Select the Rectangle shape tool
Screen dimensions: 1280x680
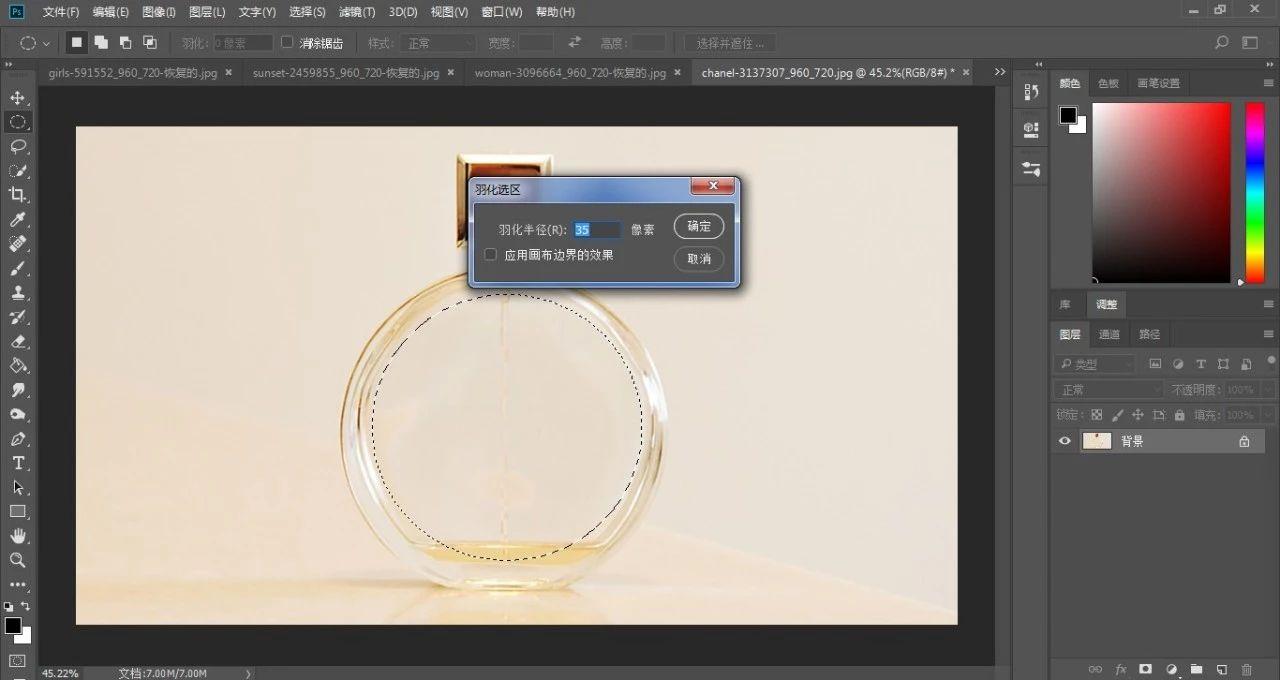[x=17, y=512]
